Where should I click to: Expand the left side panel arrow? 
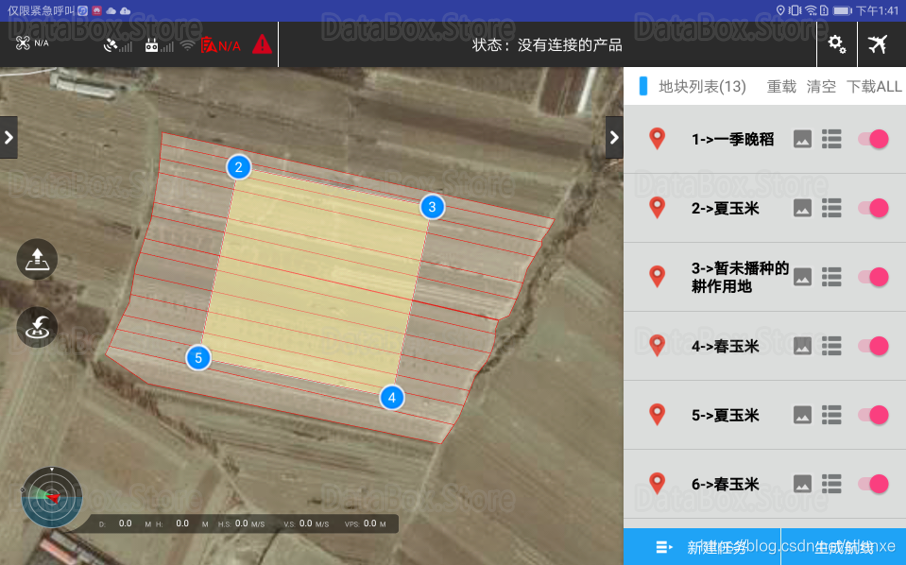(9, 137)
